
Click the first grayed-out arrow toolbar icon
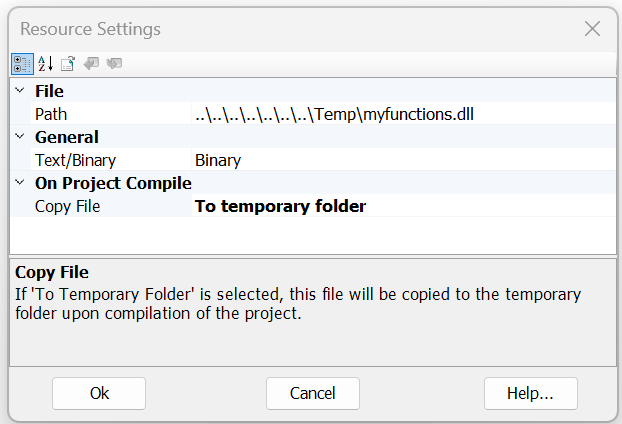92,64
